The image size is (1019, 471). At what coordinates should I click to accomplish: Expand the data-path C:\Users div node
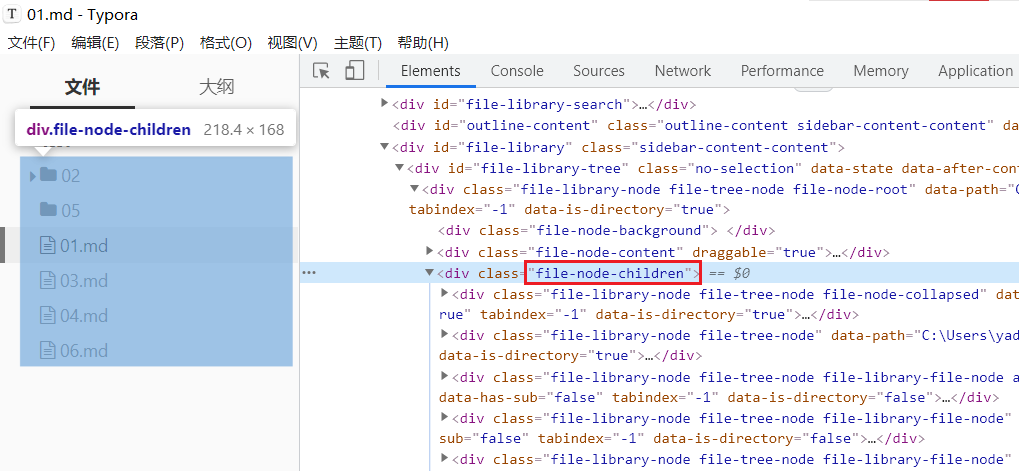(445, 335)
